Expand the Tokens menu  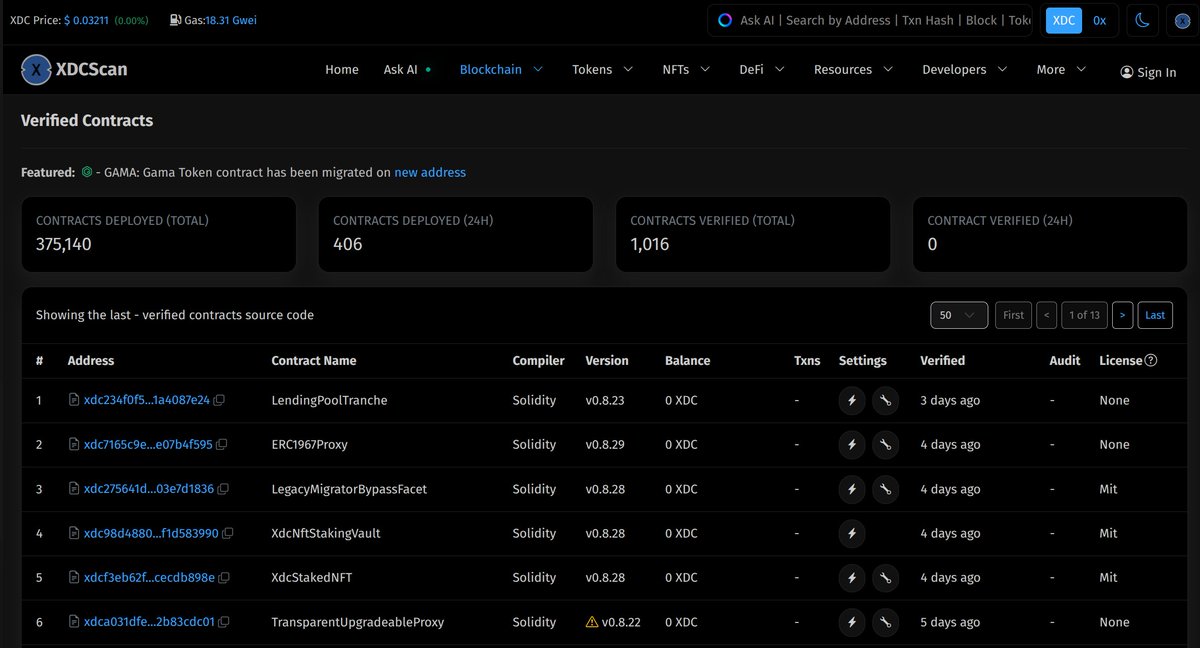click(603, 70)
